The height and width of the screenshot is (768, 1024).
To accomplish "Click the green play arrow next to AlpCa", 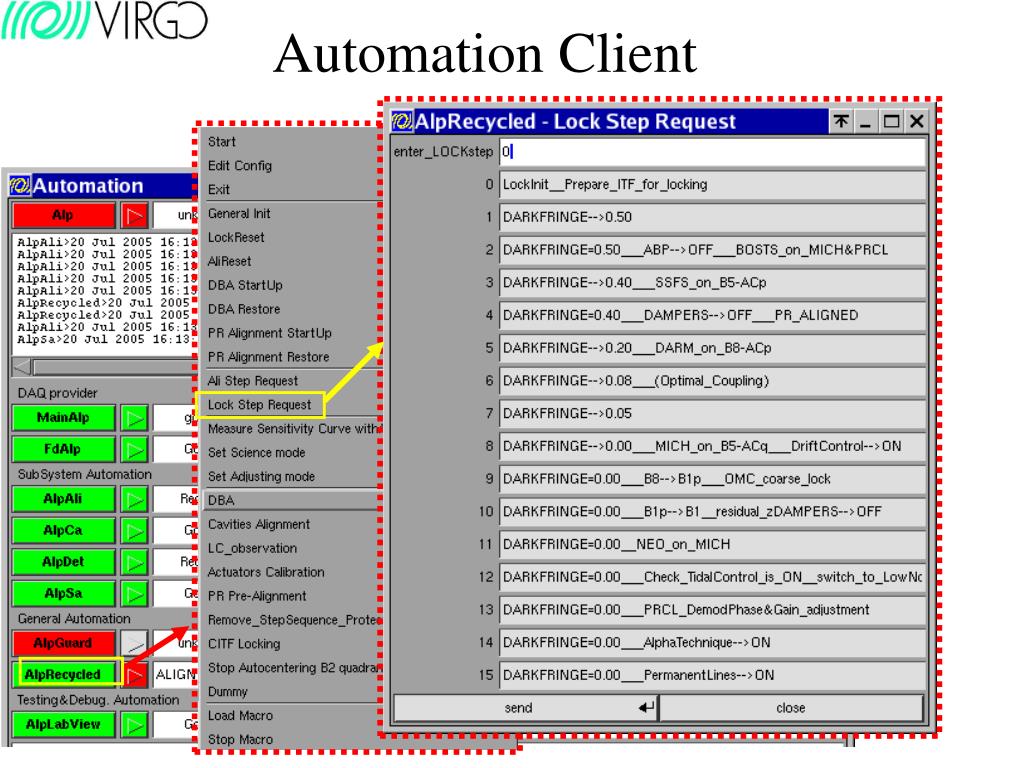I will (x=135, y=531).
